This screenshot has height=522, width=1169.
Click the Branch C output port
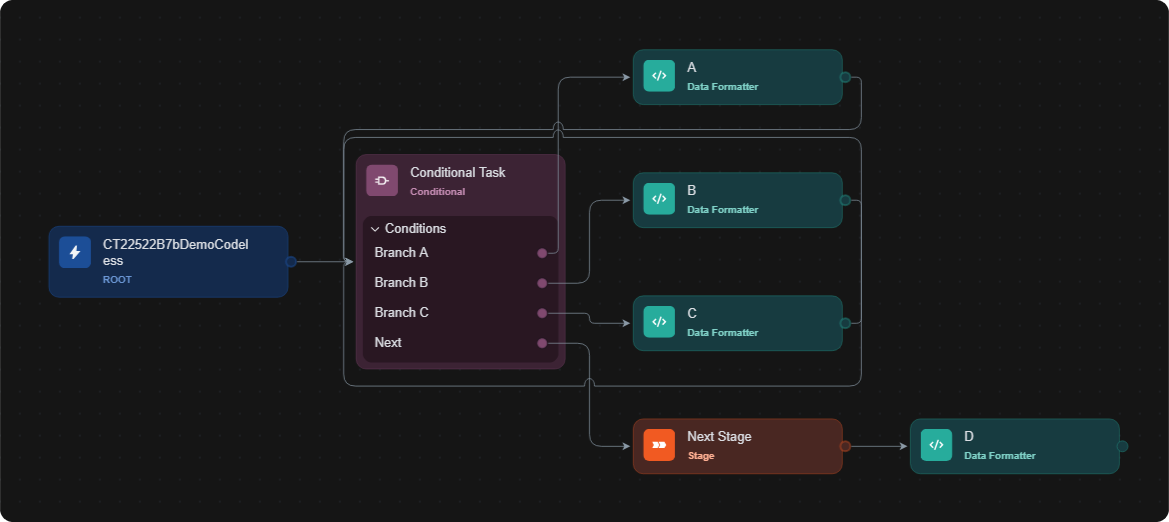point(542,313)
